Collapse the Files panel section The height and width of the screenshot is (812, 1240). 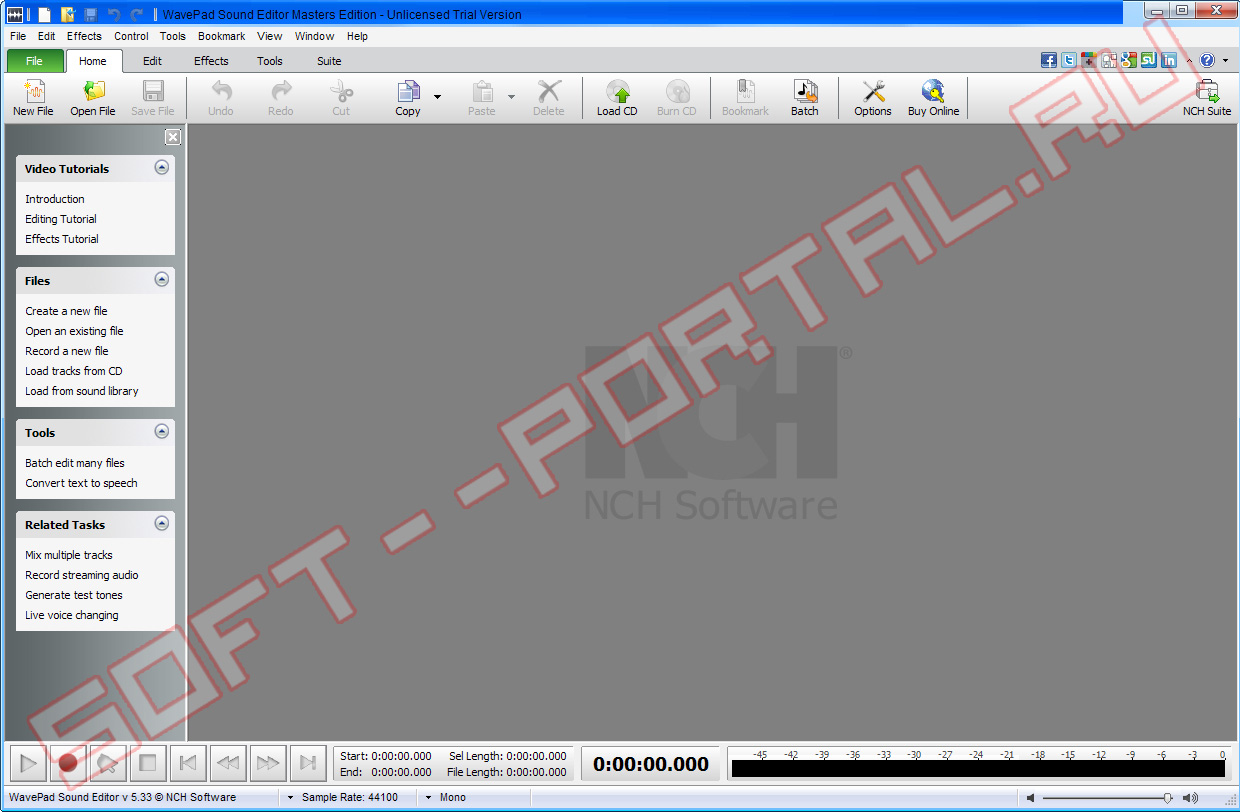tap(162, 280)
